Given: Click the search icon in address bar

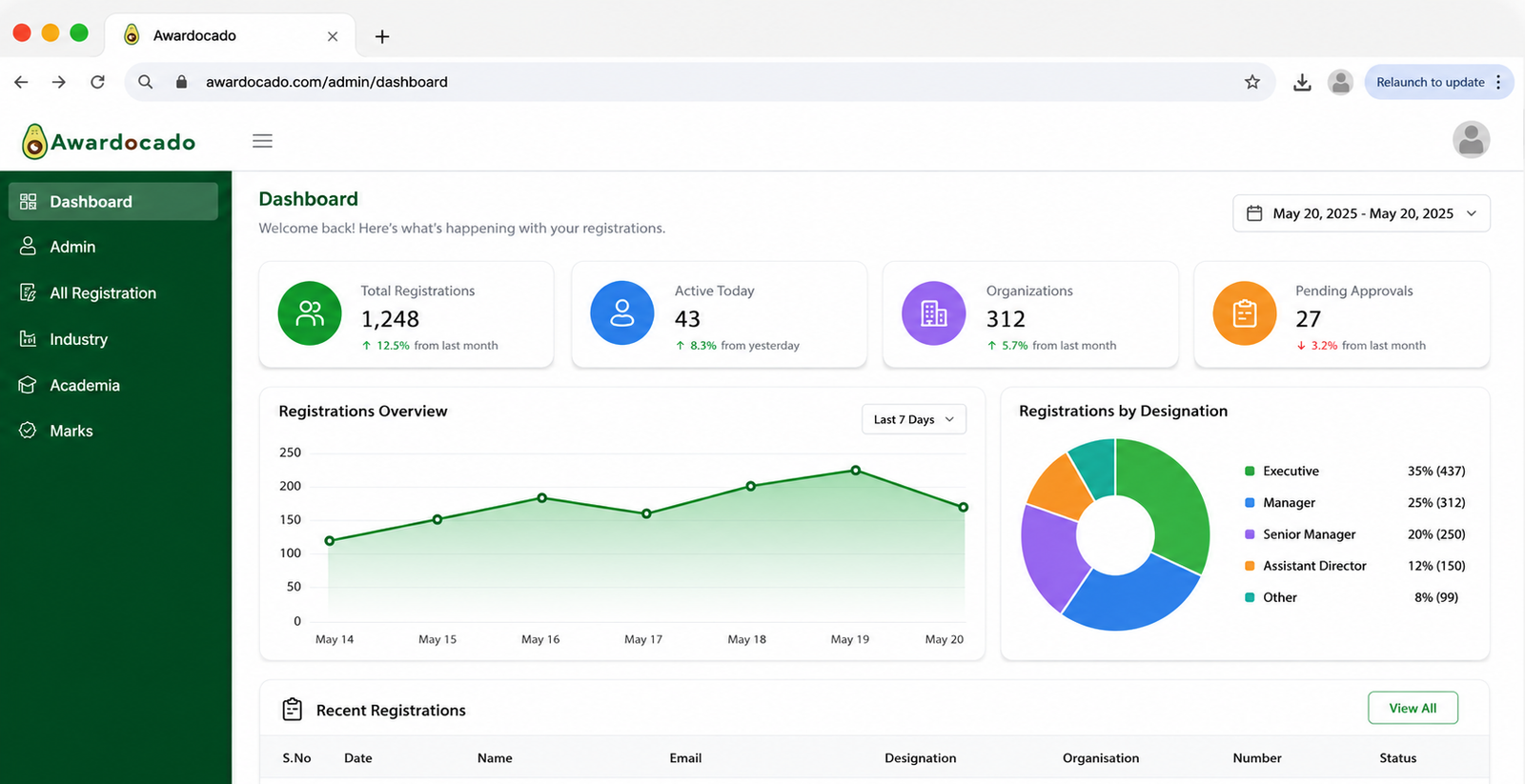Looking at the screenshot, I should pyautogui.click(x=145, y=82).
